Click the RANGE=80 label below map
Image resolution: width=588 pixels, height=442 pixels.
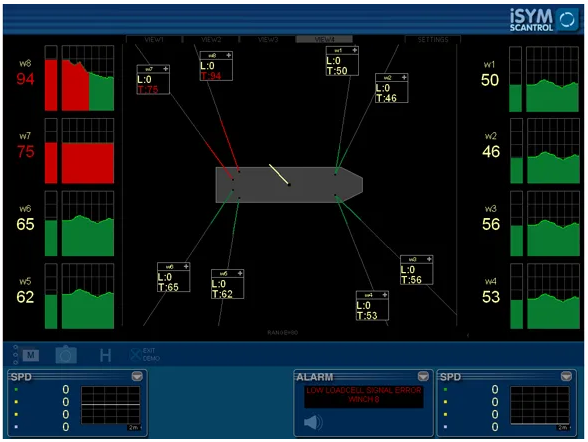pos(283,333)
